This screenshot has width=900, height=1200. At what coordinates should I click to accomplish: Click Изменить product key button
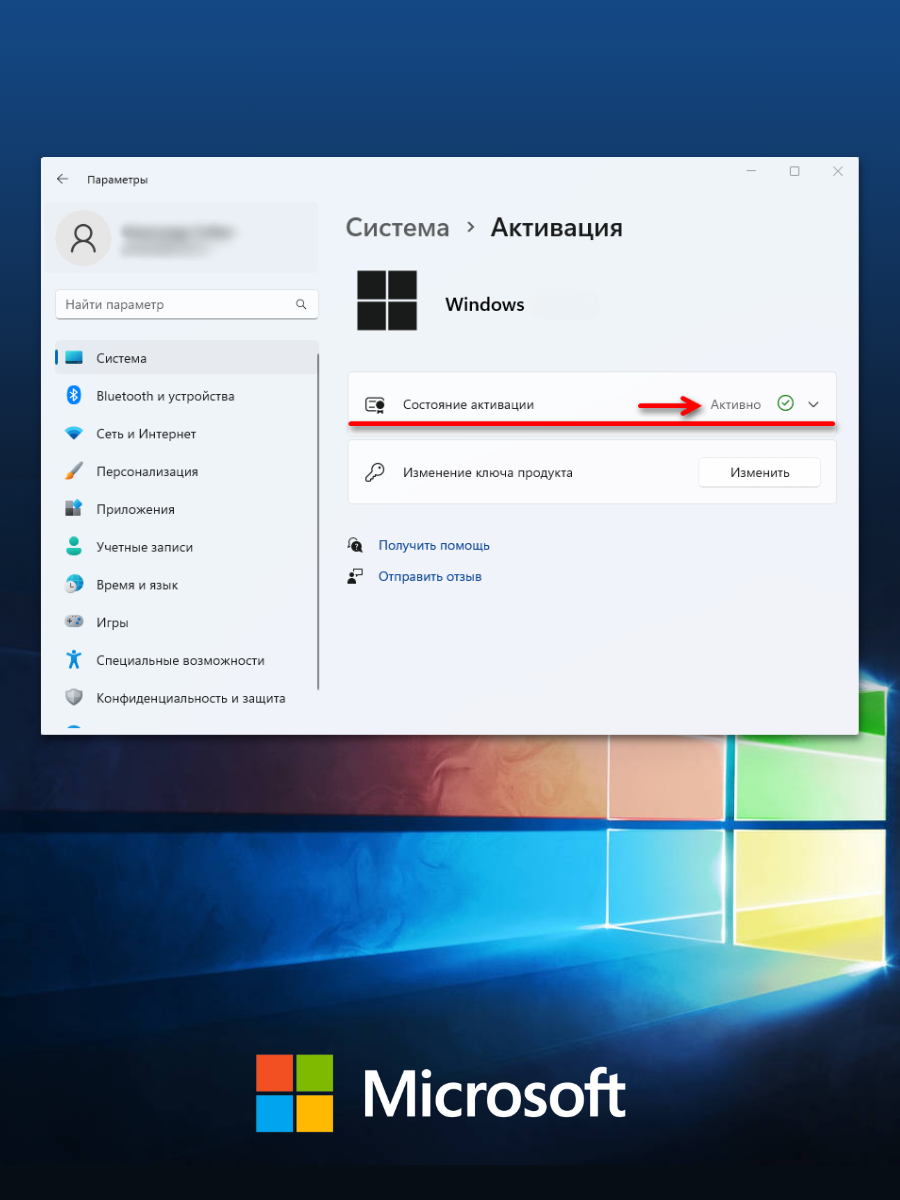759,472
